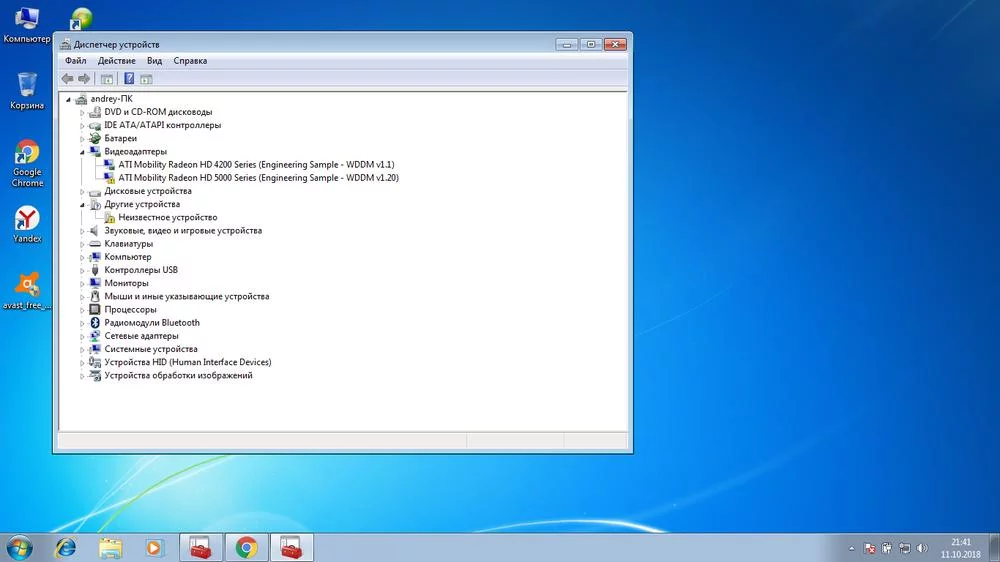Screen dimensions: 1000x562
Task: Click the Неизвестное устройство warning icon
Action: 109,218
